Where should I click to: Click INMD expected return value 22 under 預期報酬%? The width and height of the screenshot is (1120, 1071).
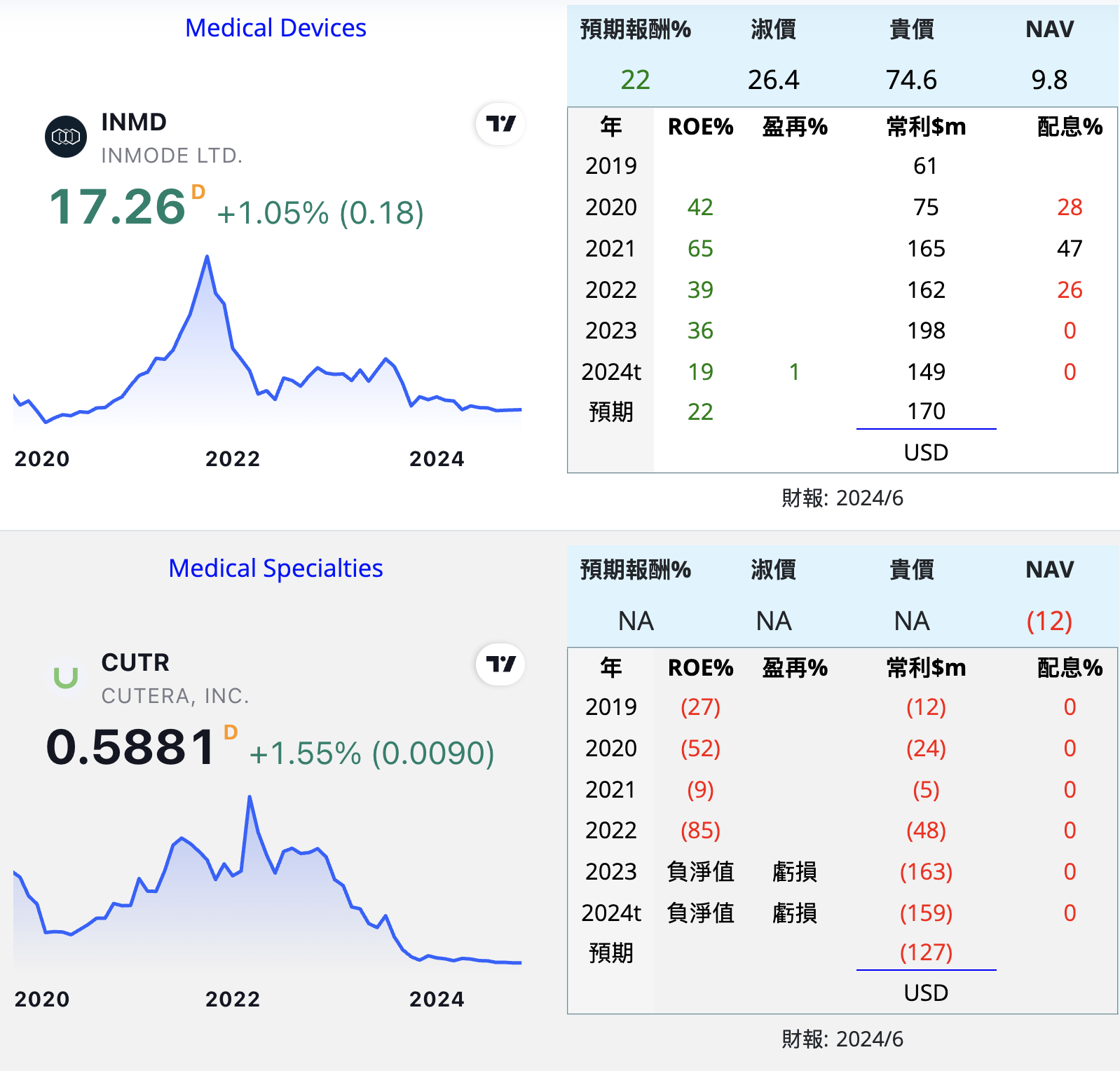[x=636, y=80]
